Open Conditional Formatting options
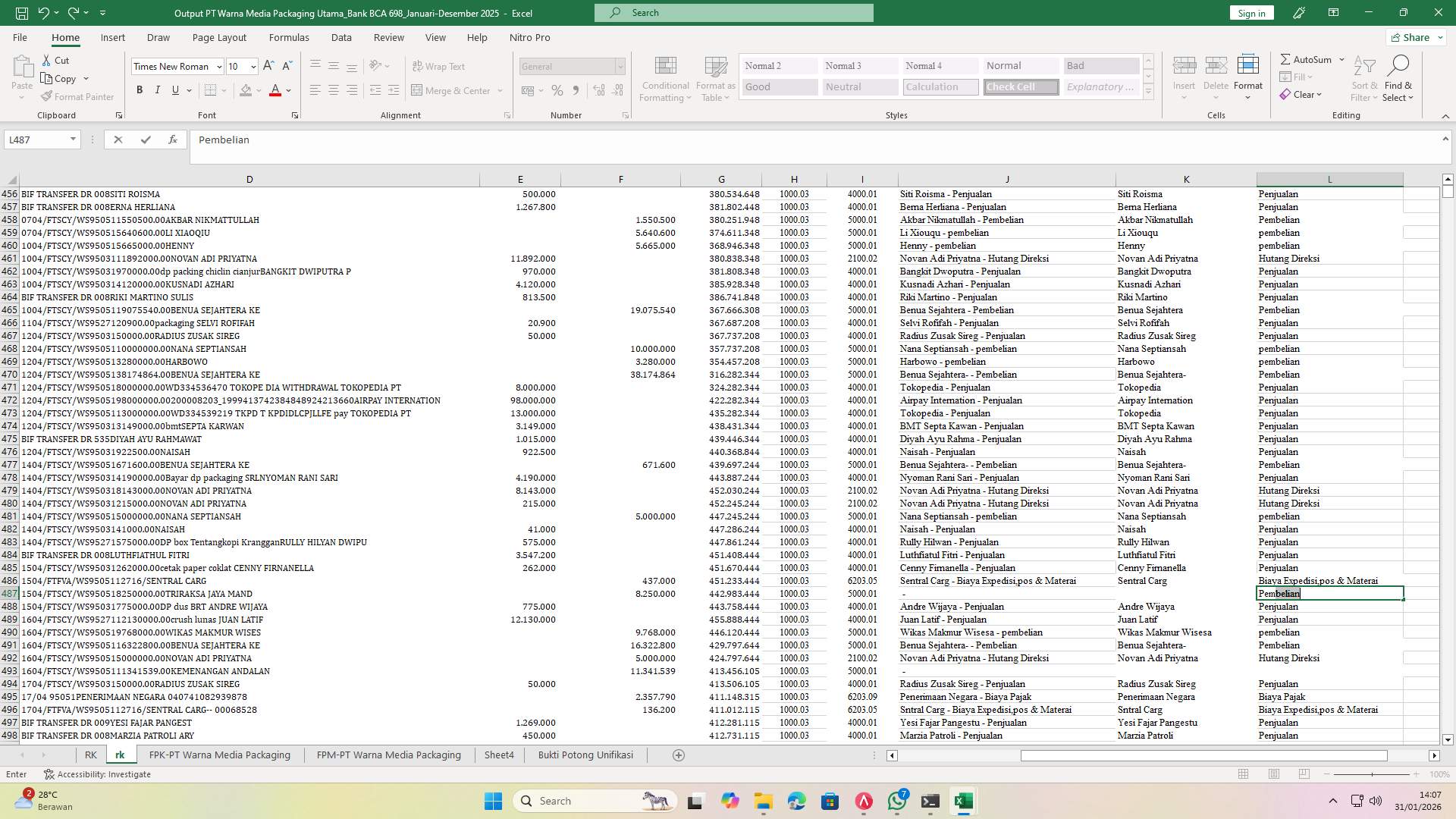The height and width of the screenshot is (819, 1456). pyautogui.click(x=665, y=78)
